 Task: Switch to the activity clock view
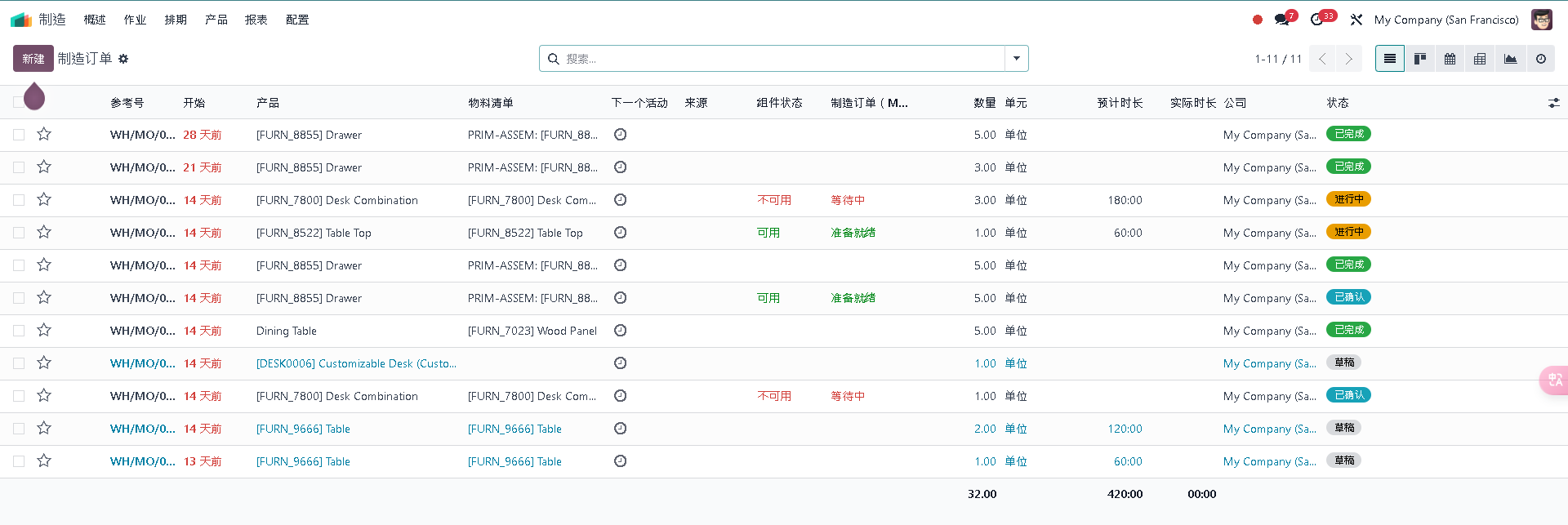click(x=1540, y=59)
